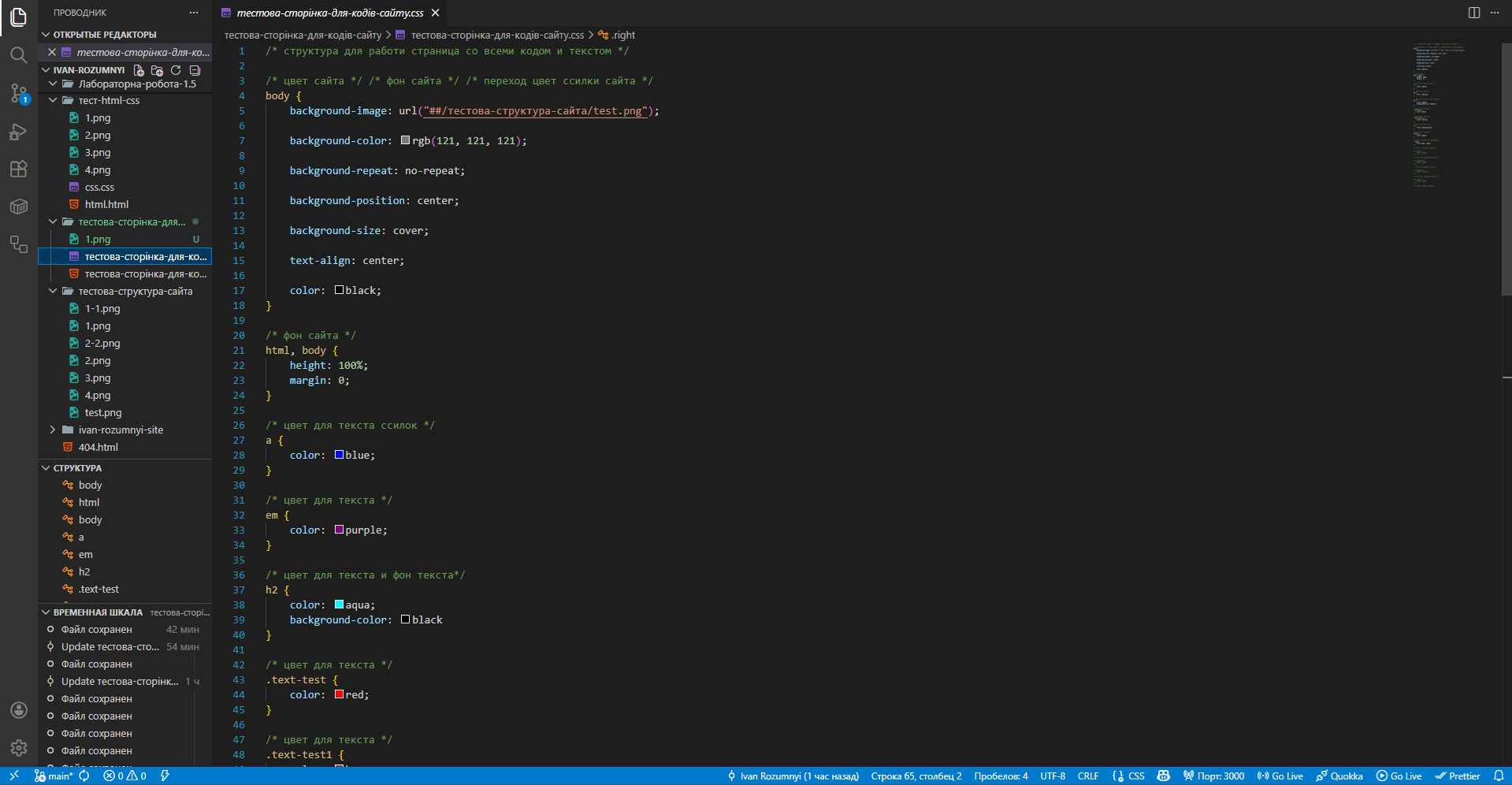
Task: Open 404.html in the file tree
Action: click(x=98, y=448)
